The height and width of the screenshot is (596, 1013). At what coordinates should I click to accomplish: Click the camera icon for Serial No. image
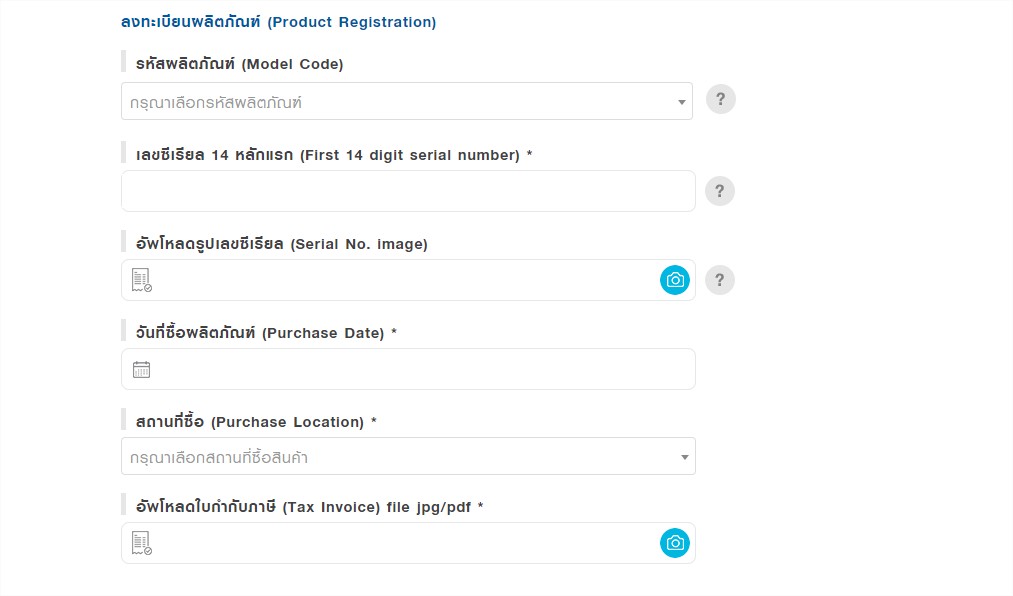674,280
